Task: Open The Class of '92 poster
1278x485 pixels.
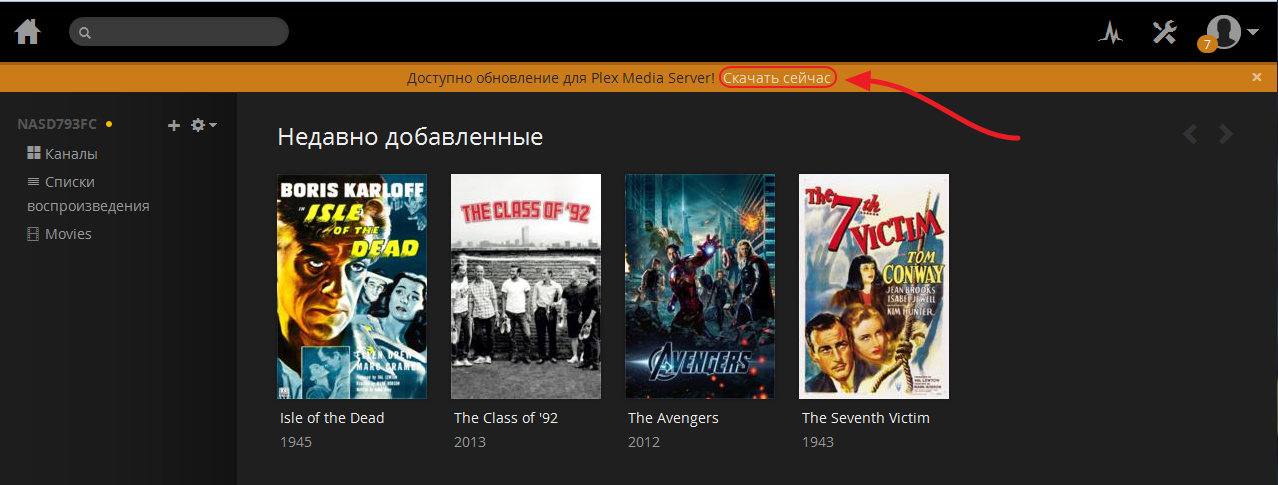Action: (526, 287)
